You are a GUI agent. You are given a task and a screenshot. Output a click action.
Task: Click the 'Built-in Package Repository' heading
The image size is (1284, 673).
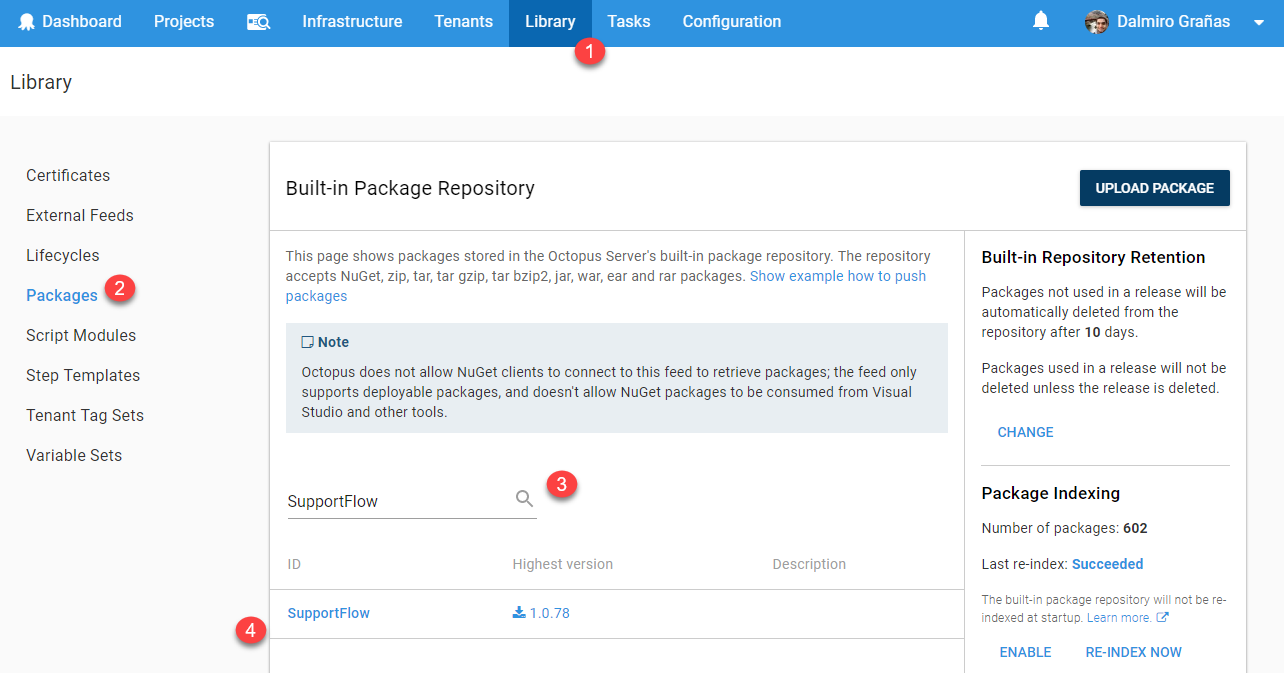(x=410, y=188)
